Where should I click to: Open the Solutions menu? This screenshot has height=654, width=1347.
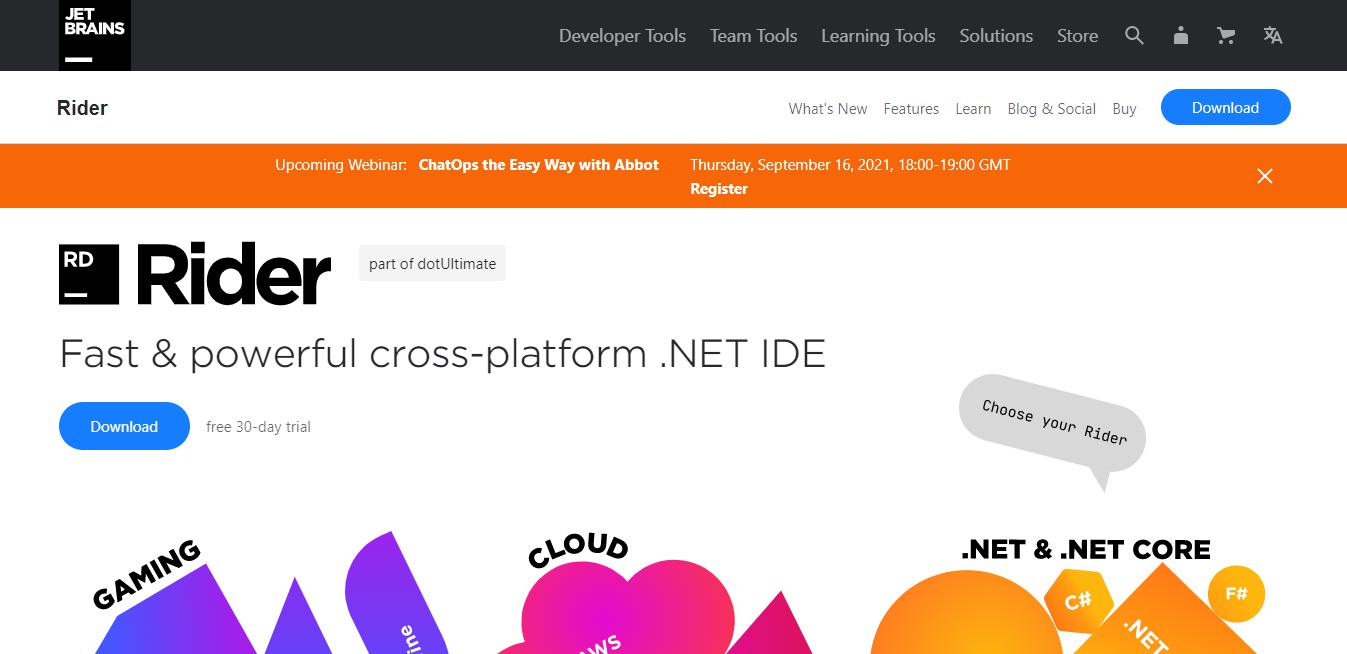995,35
